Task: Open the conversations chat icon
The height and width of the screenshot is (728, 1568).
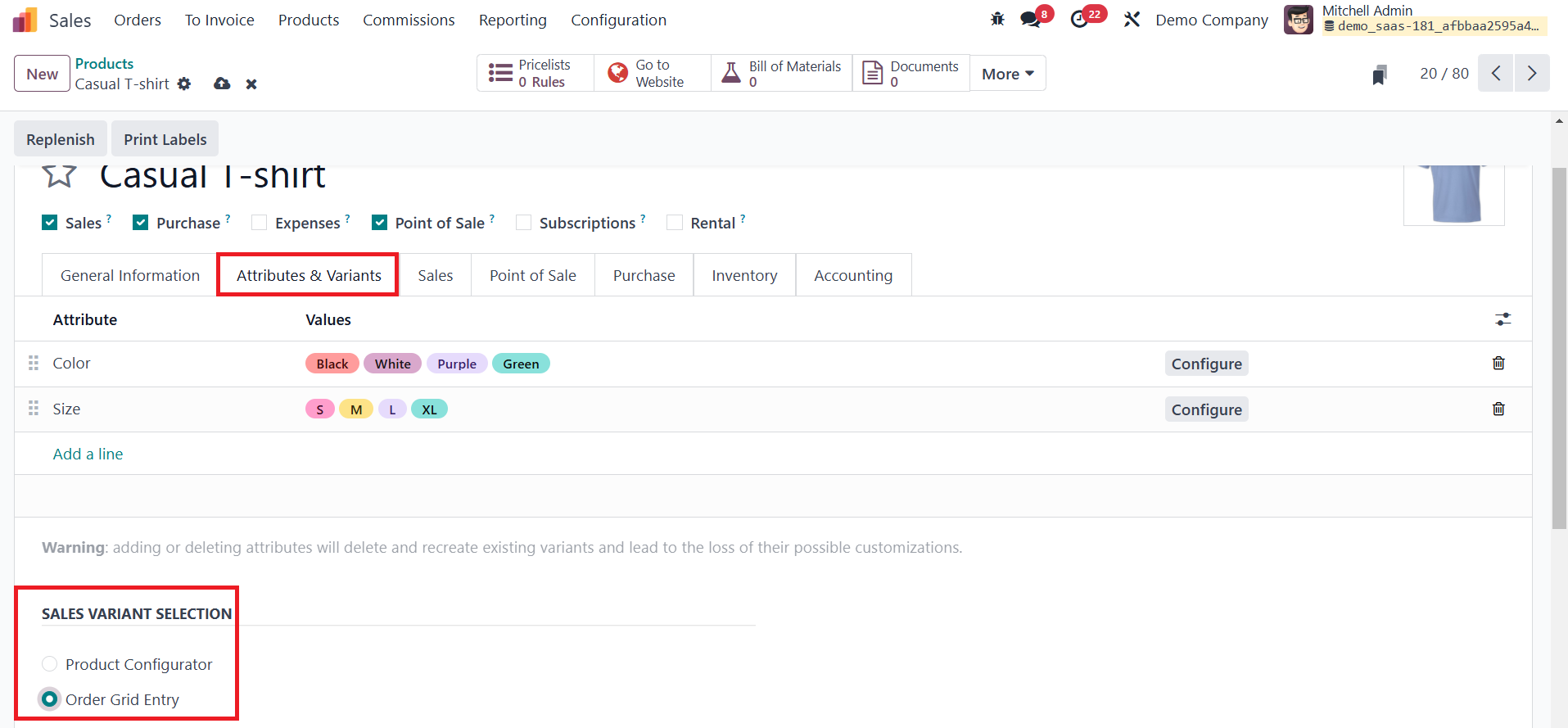Action: click(1031, 20)
